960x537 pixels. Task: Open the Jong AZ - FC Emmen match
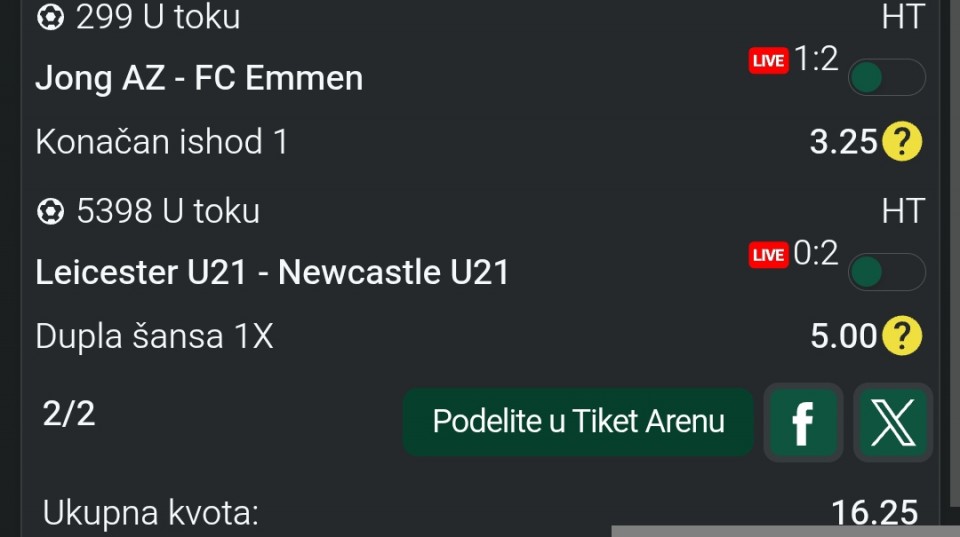[199, 78]
